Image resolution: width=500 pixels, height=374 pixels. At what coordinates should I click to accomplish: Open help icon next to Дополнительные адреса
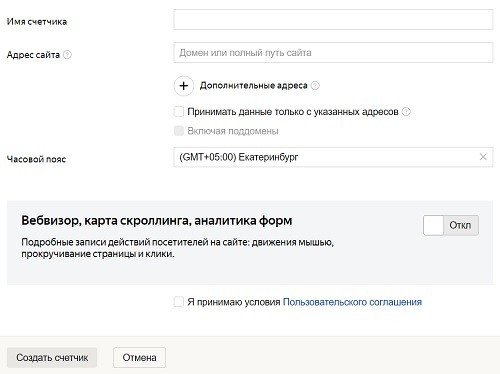(x=315, y=86)
